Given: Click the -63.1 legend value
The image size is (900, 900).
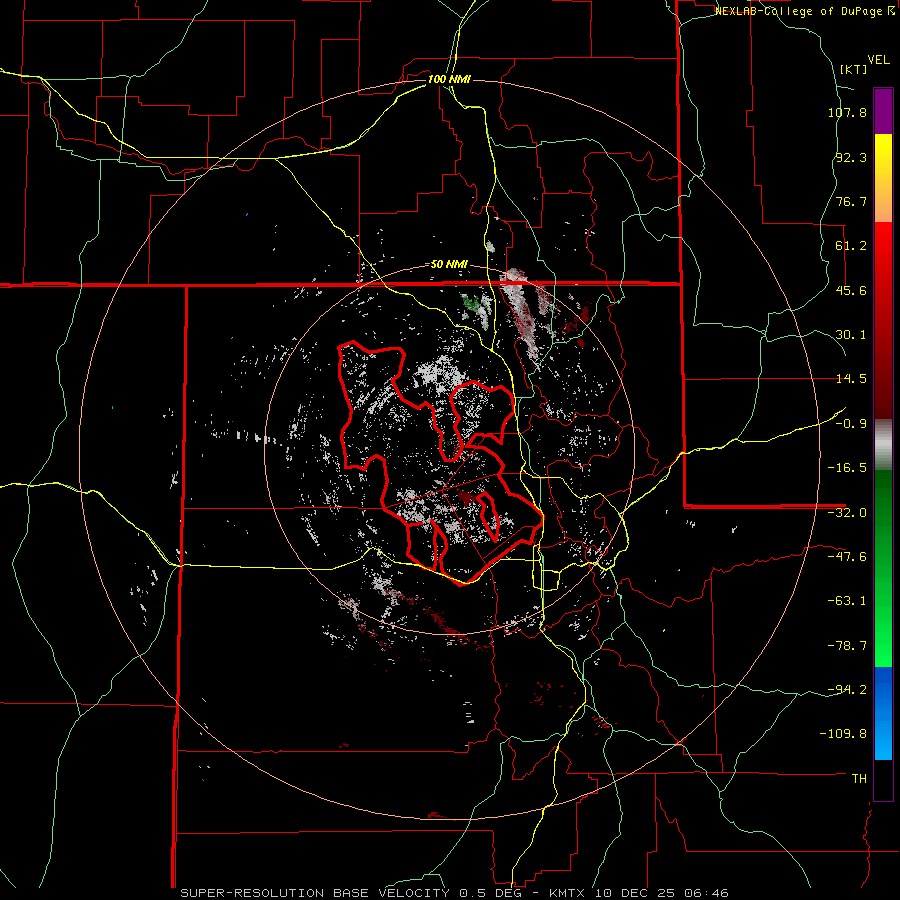Looking at the screenshot, I should click(847, 601).
